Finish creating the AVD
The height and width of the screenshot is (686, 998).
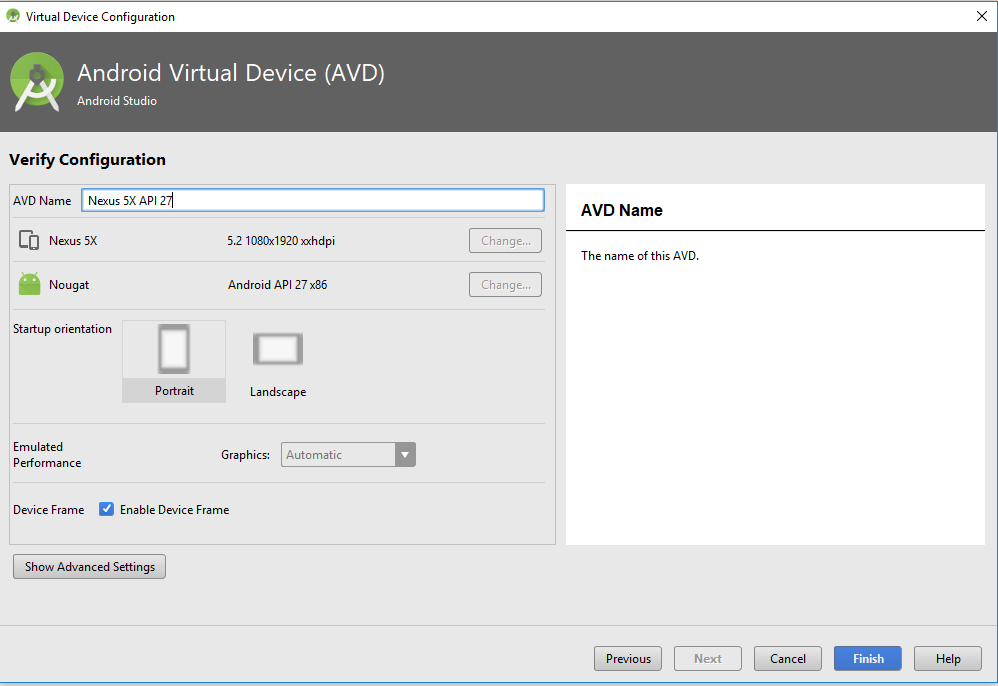[x=868, y=659]
